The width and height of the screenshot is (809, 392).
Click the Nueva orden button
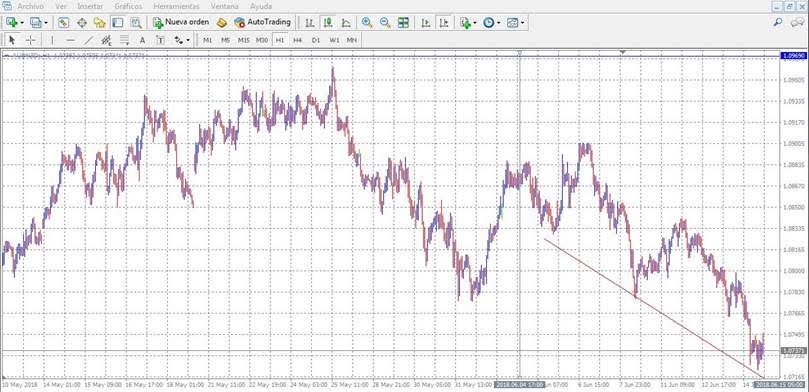pos(181,22)
